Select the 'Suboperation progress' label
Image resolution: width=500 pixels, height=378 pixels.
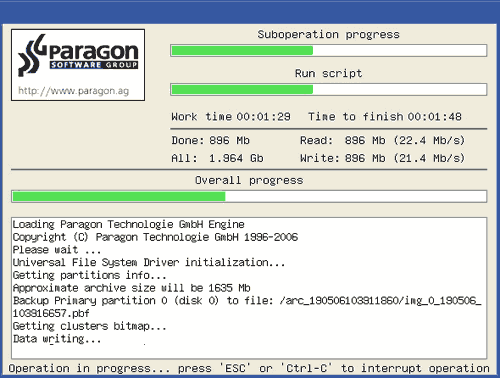coord(328,35)
